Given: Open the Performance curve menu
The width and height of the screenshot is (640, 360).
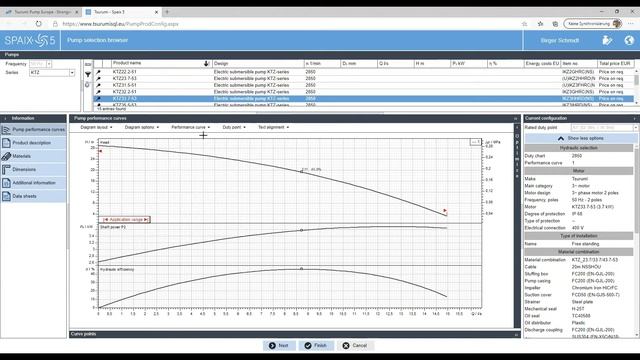Looking at the screenshot, I should click(191, 127).
